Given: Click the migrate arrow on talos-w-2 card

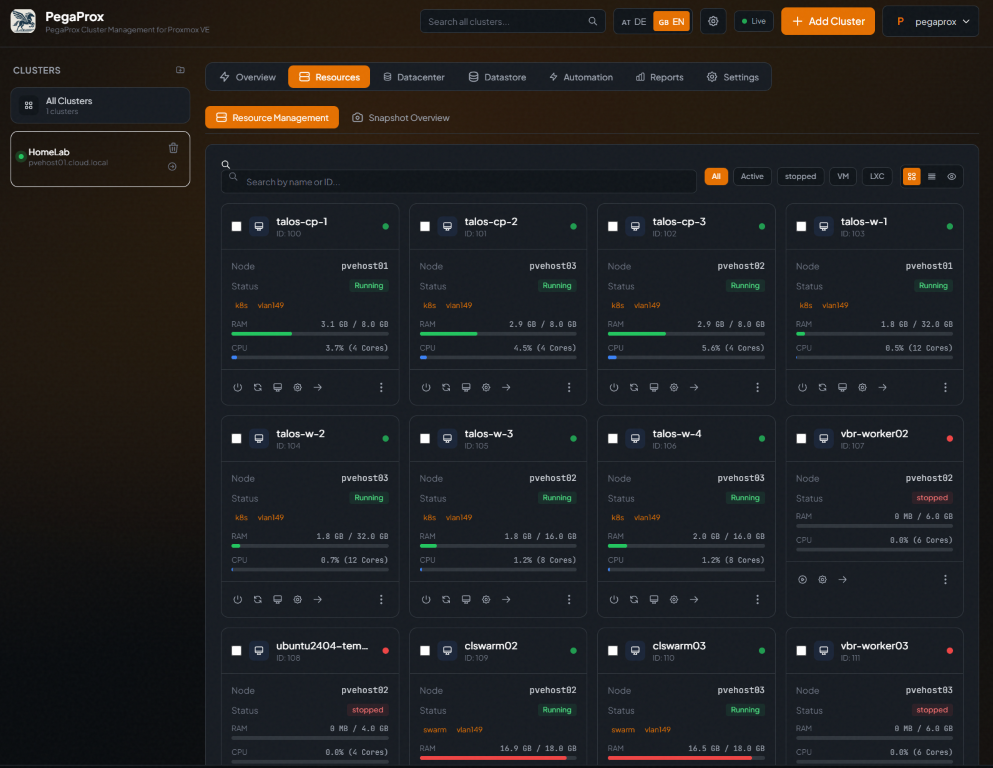Looking at the screenshot, I should (318, 600).
